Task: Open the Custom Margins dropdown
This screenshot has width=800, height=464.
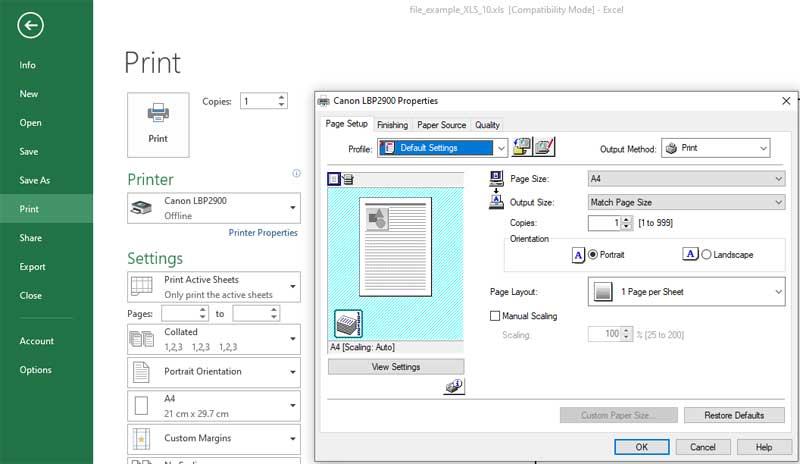Action: 214,438
